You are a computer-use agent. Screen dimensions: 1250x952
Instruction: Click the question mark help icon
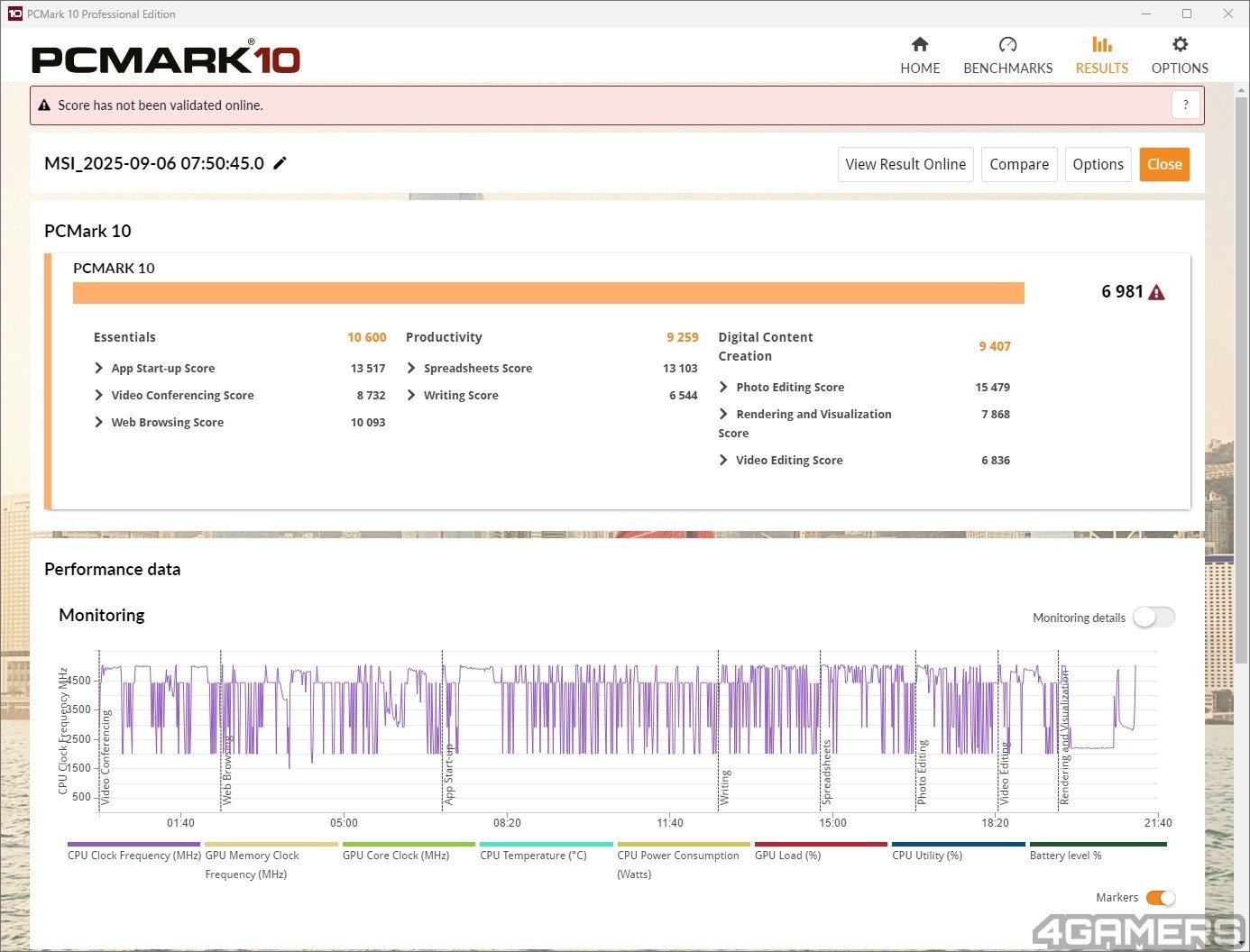tap(1186, 105)
